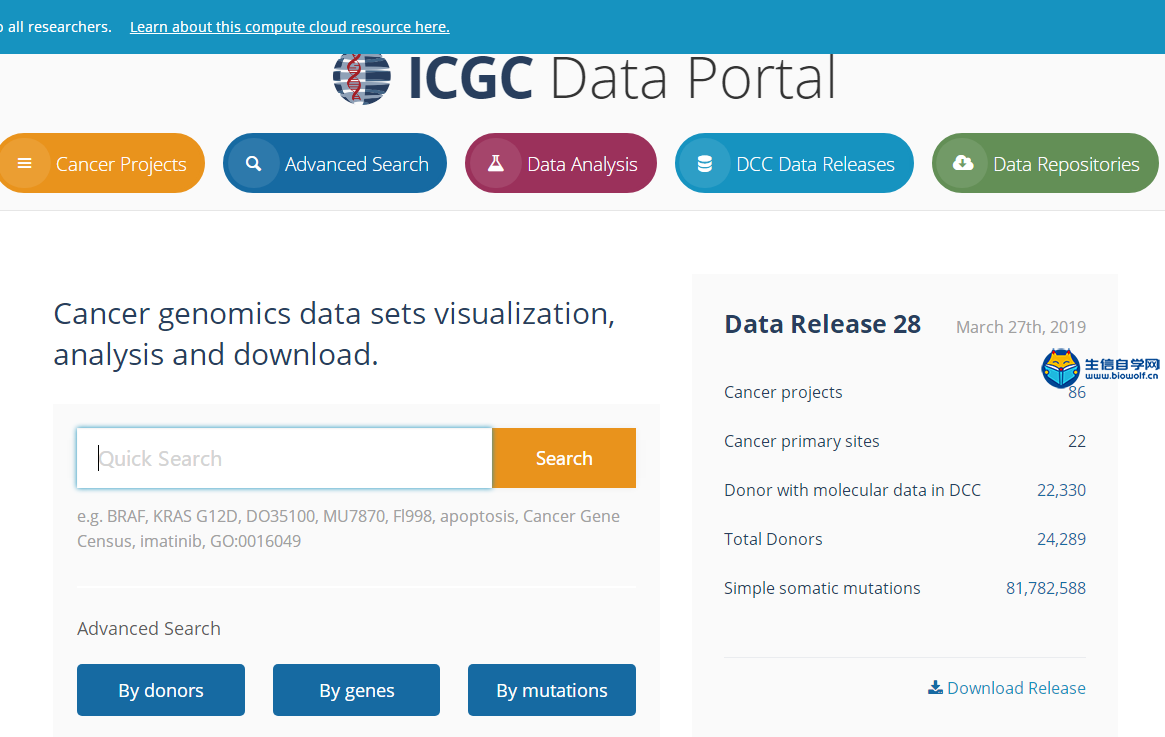The height and width of the screenshot is (737, 1165).
Task: Click the flask icon on Data Analysis
Action: 496,163
